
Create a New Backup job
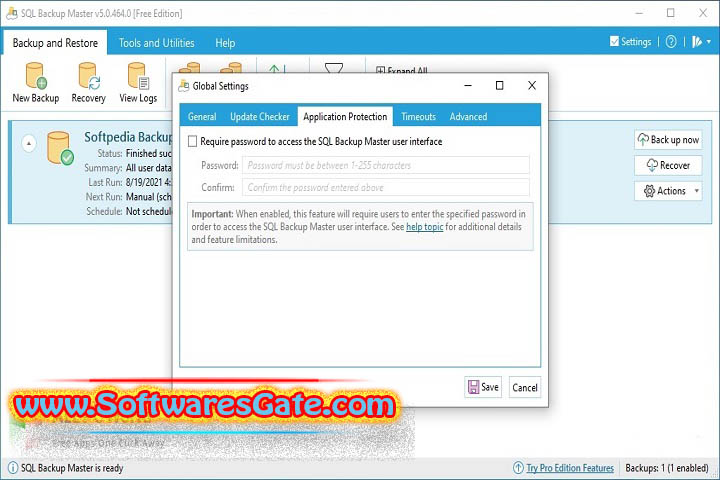click(36, 83)
